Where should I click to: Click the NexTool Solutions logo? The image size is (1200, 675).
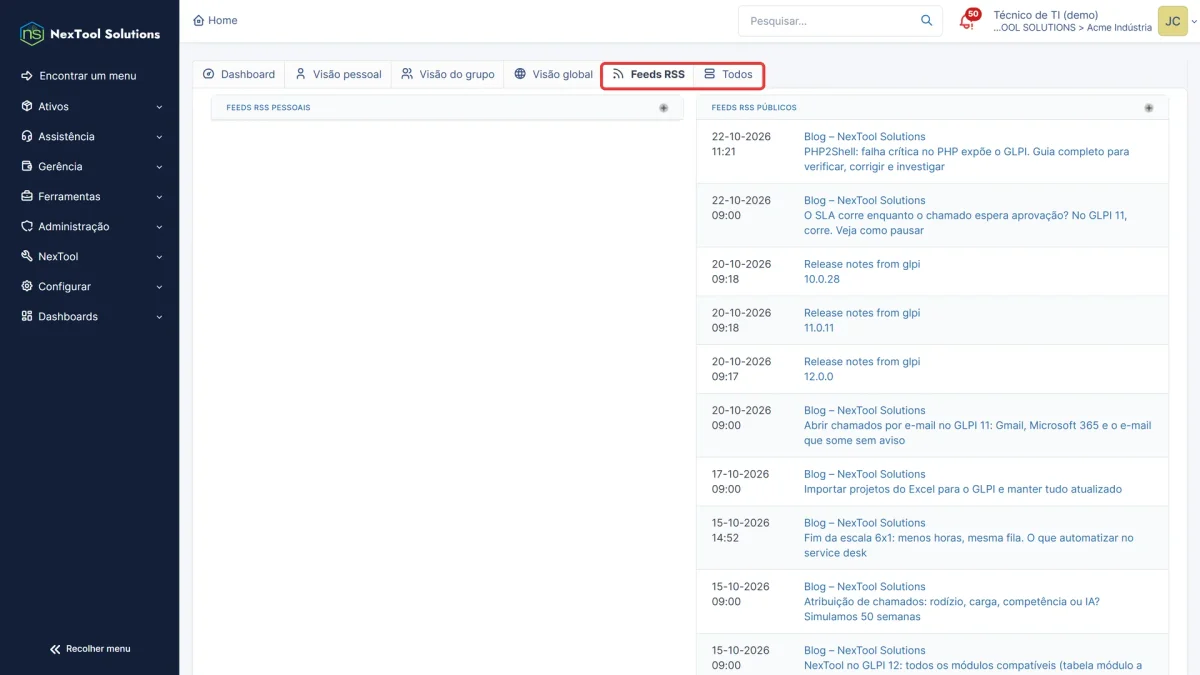pyautogui.click(x=90, y=33)
